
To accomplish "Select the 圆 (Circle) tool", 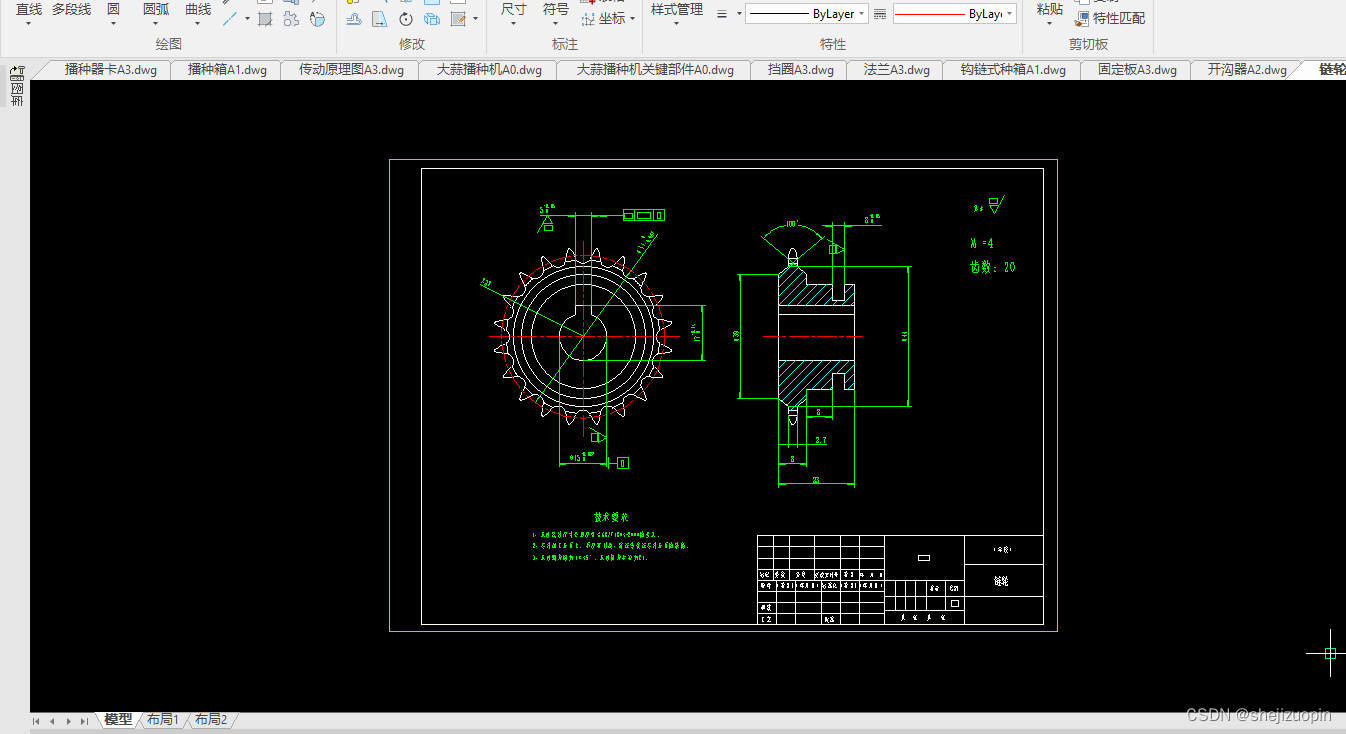I will [x=113, y=9].
